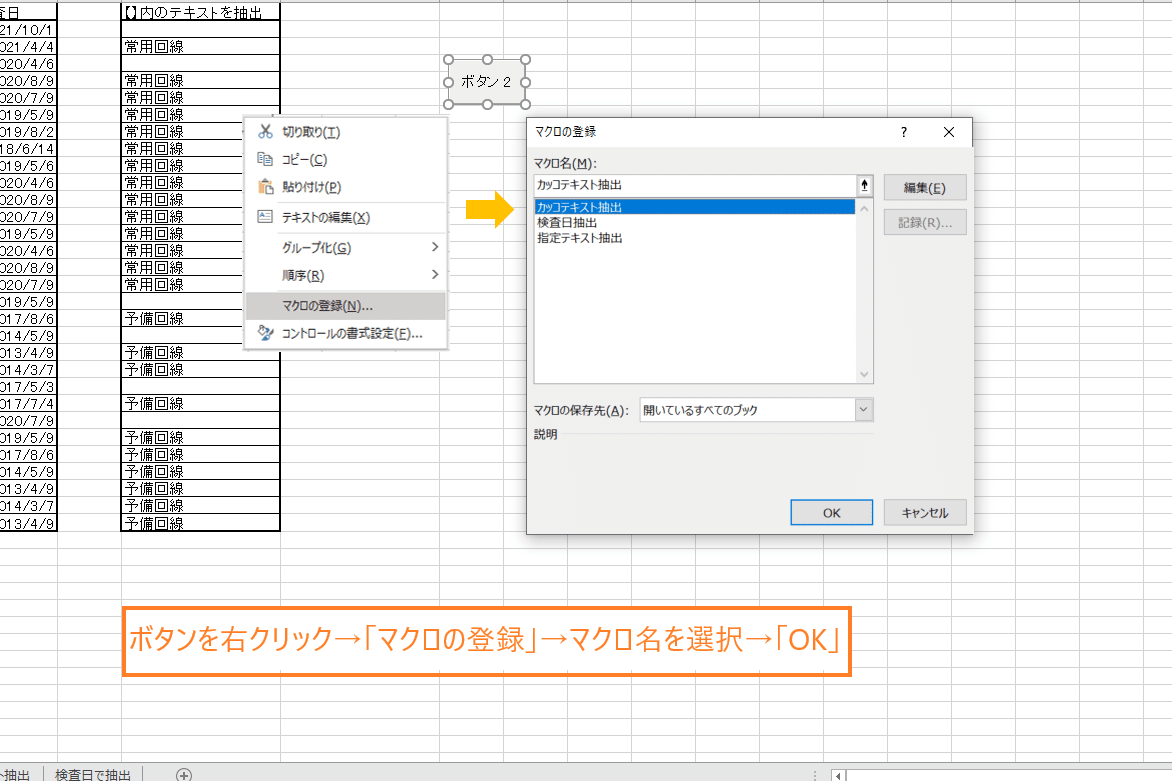The height and width of the screenshot is (781, 1172).
Task: Click macro list scroll up arrow
Action: [x=864, y=209]
